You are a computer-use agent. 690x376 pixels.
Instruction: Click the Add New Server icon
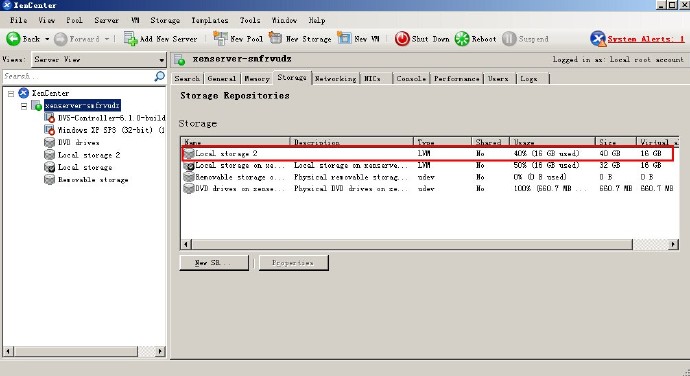pyautogui.click(x=131, y=39)
